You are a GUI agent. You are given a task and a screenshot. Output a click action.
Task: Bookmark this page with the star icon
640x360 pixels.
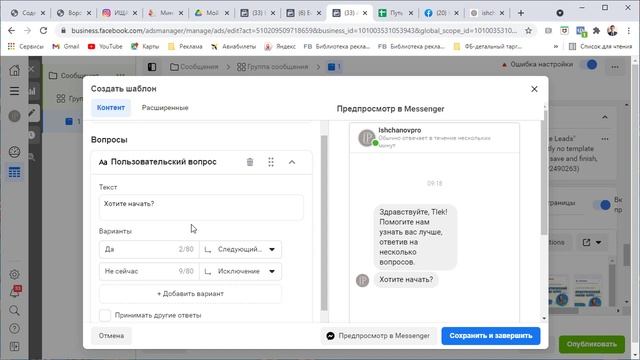tap(529, 31)
